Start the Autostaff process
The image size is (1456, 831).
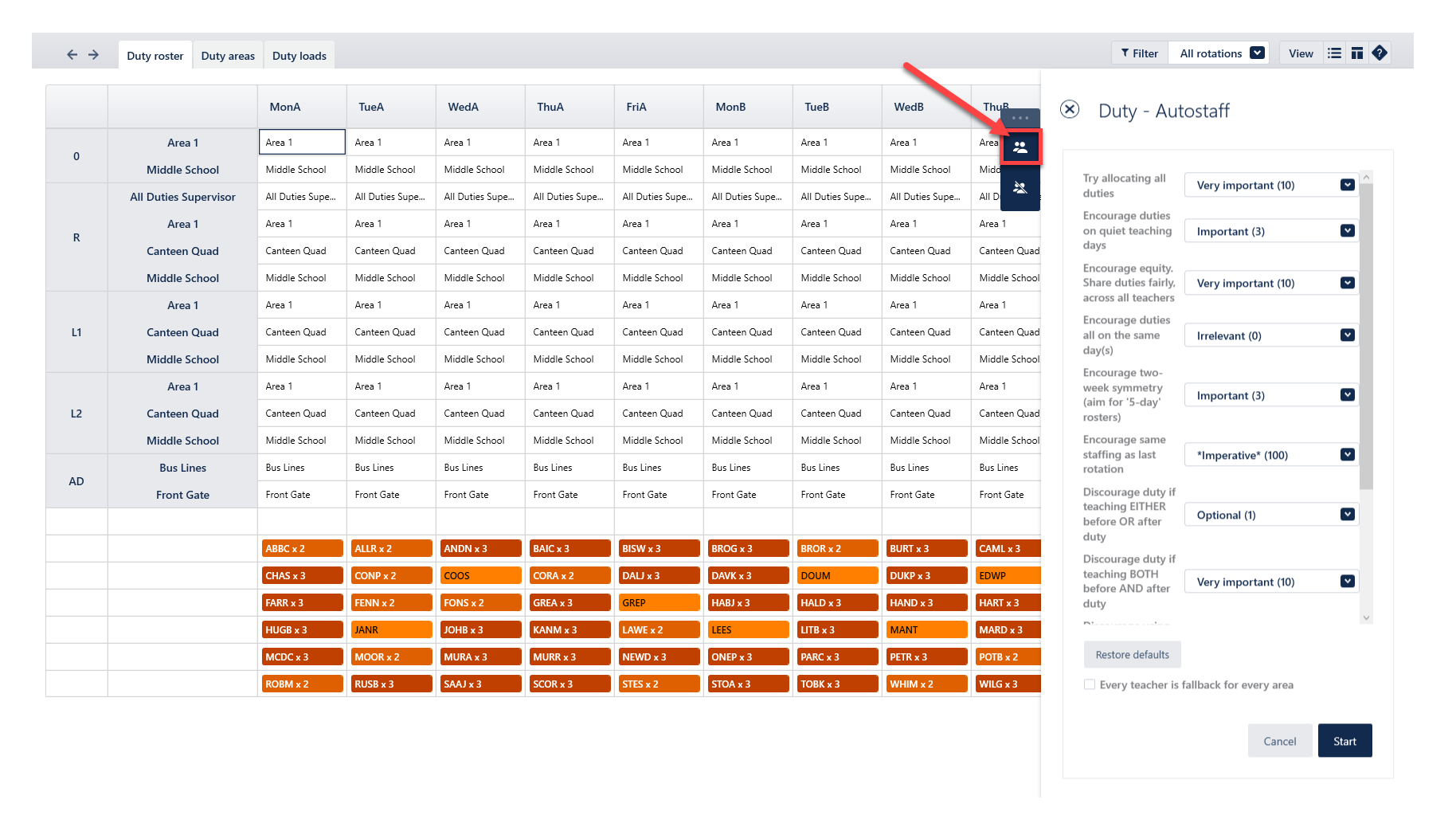[1345, 741]
